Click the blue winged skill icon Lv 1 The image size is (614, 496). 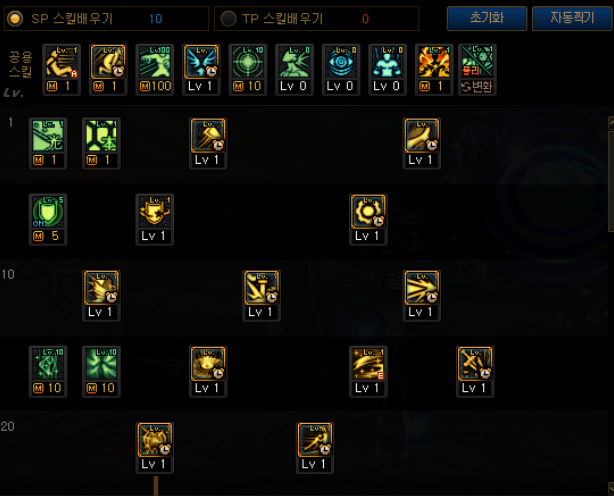201,70
